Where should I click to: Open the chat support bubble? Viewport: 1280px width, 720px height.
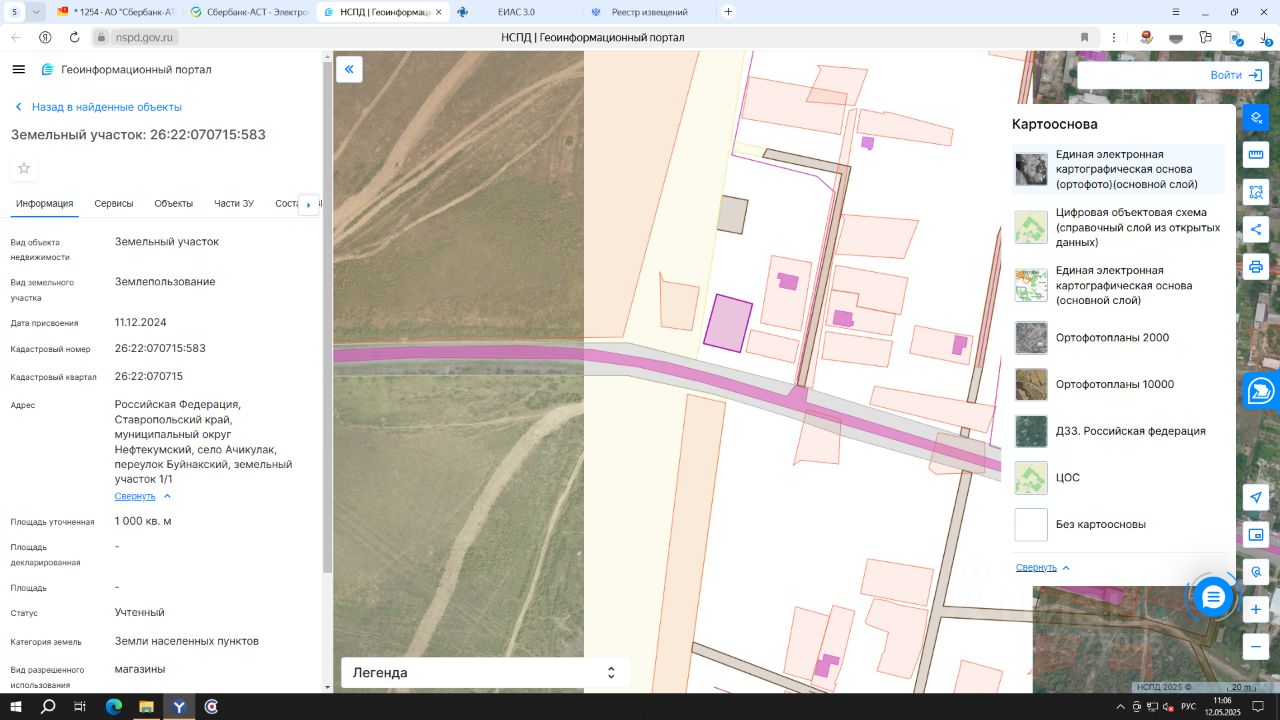(x=1213, y=597)
